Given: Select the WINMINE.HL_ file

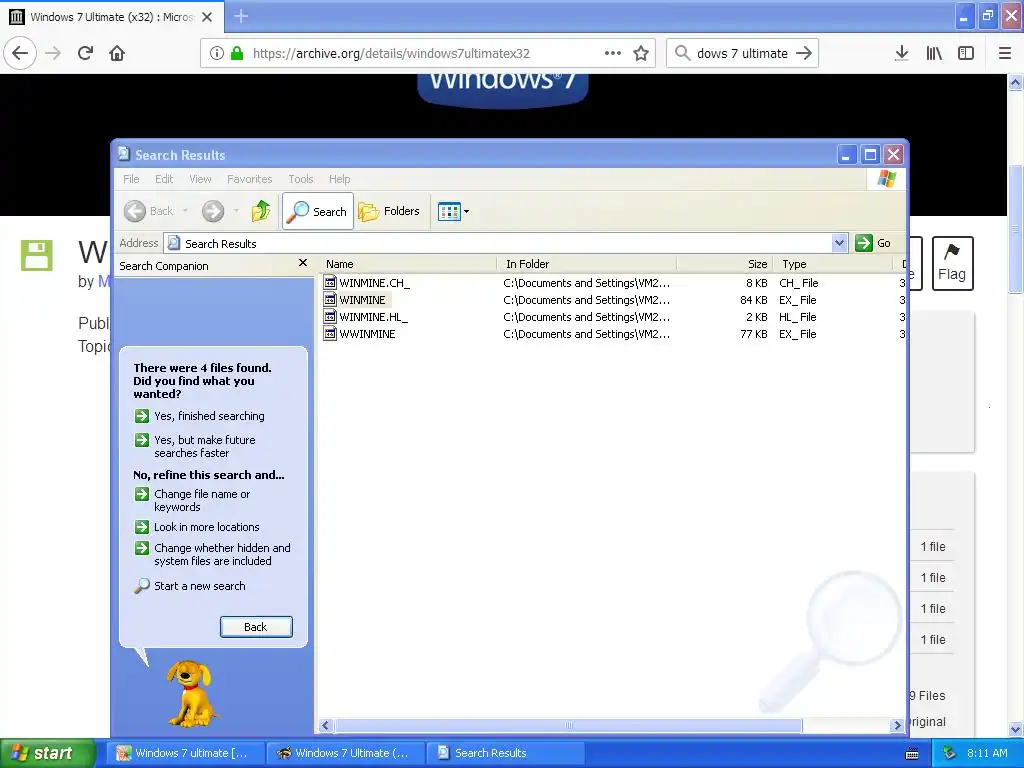Looking at the screenshot, I should (x=366, y=317).
